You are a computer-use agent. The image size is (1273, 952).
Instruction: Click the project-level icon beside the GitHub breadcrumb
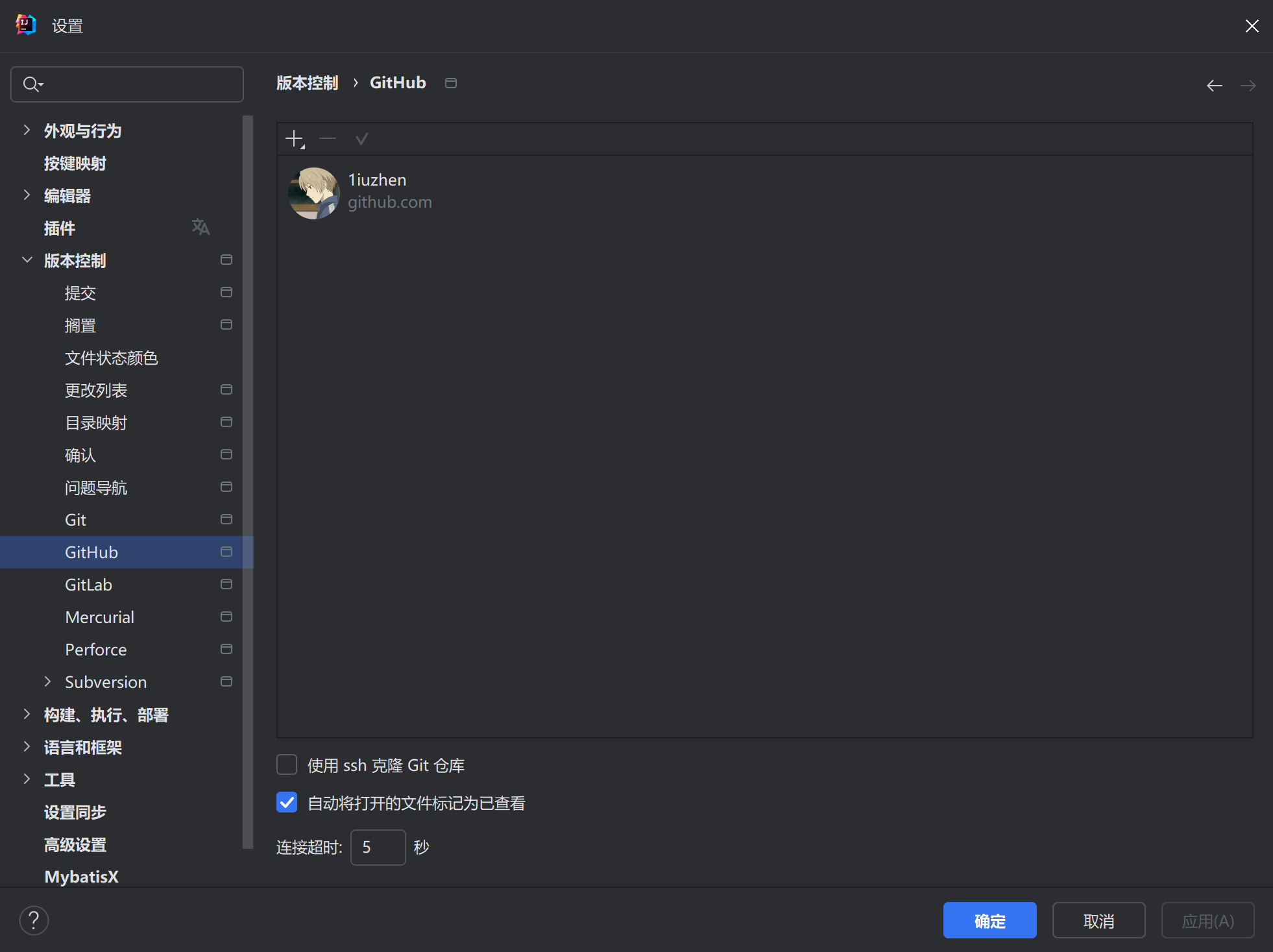click(451, 83)
